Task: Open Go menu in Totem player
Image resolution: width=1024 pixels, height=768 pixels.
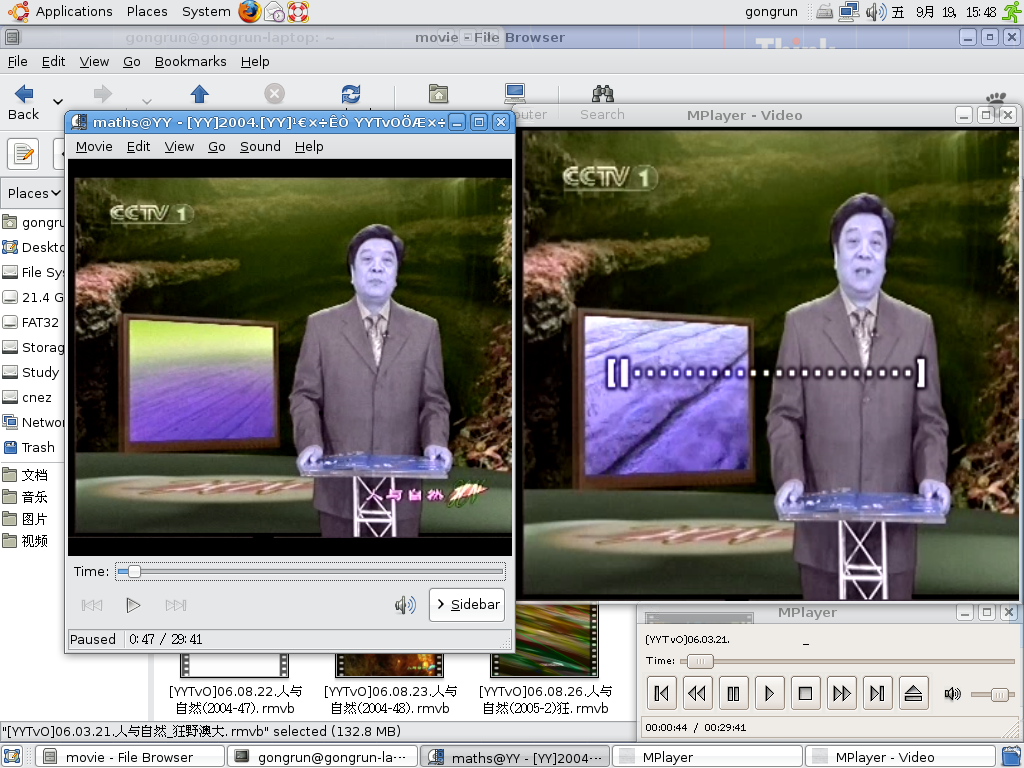Action: (x=217, y=146)
